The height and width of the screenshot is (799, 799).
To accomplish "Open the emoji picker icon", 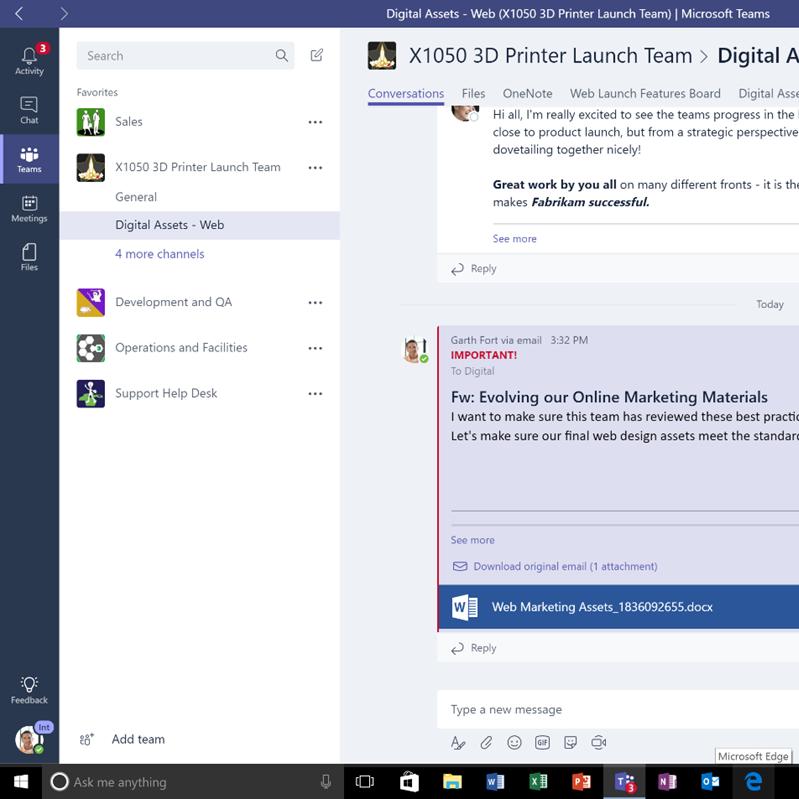I will [514, 742].
